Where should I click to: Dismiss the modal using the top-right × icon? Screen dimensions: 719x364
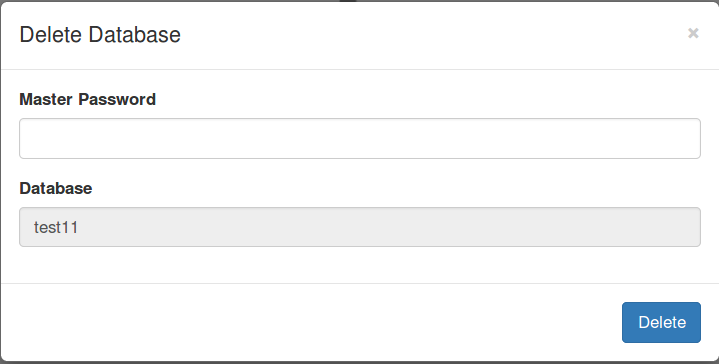693,33
